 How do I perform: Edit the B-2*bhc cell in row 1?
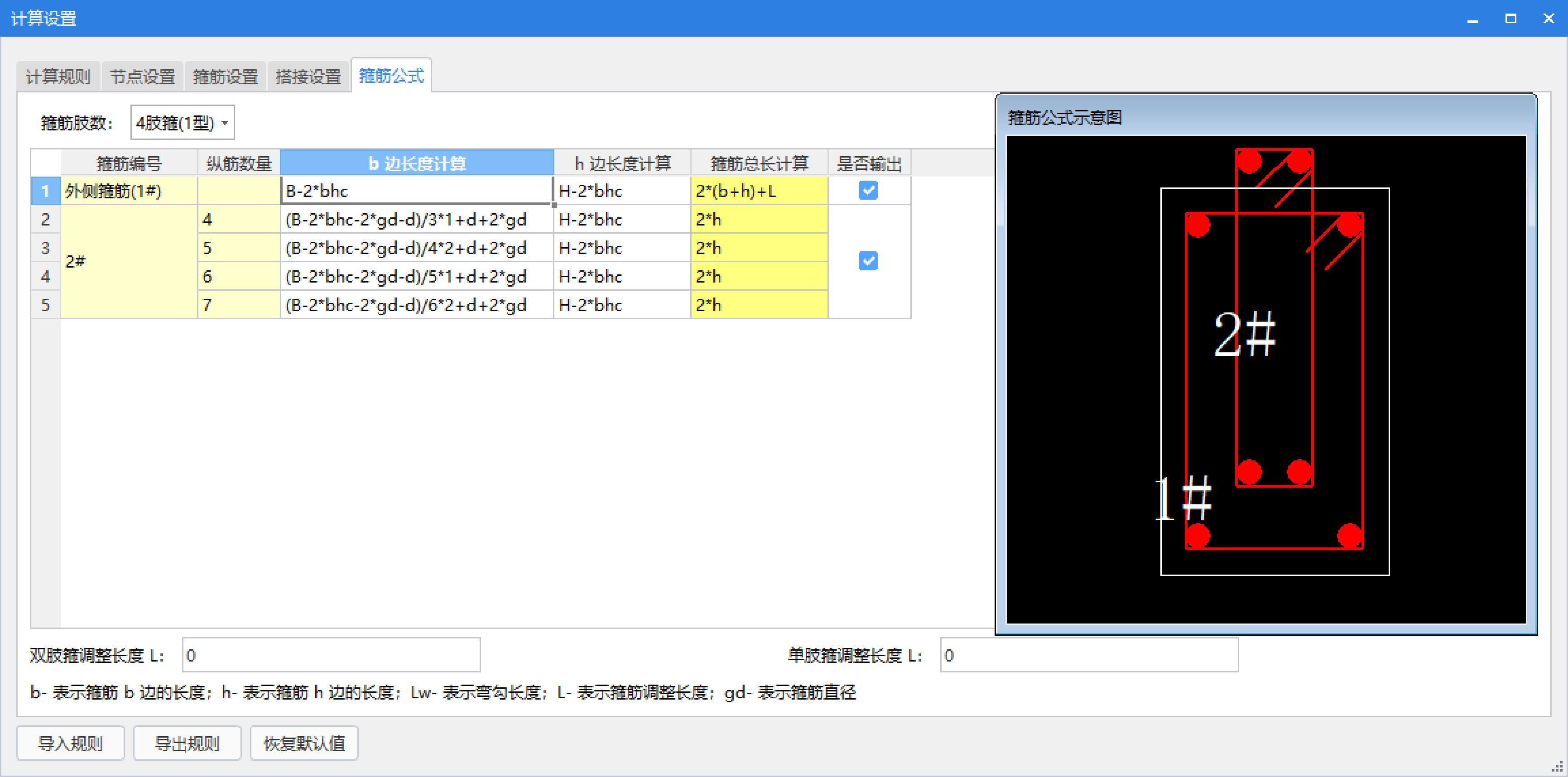417,191
